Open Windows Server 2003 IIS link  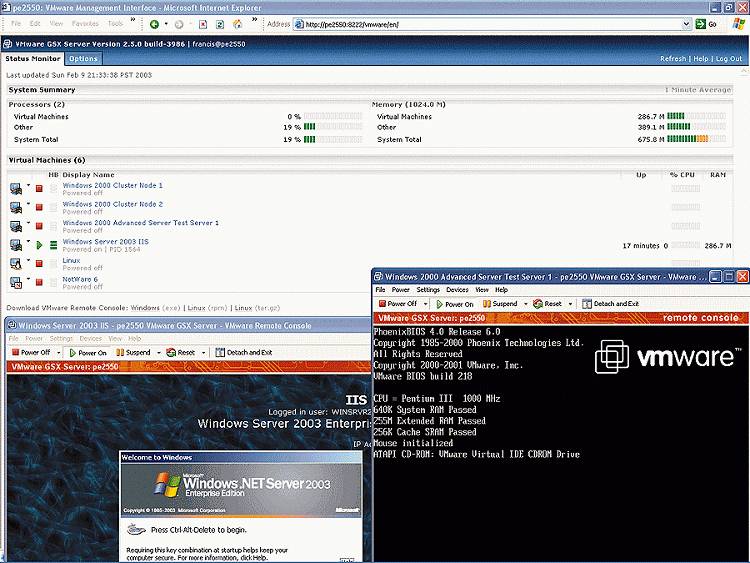(106, 242)
